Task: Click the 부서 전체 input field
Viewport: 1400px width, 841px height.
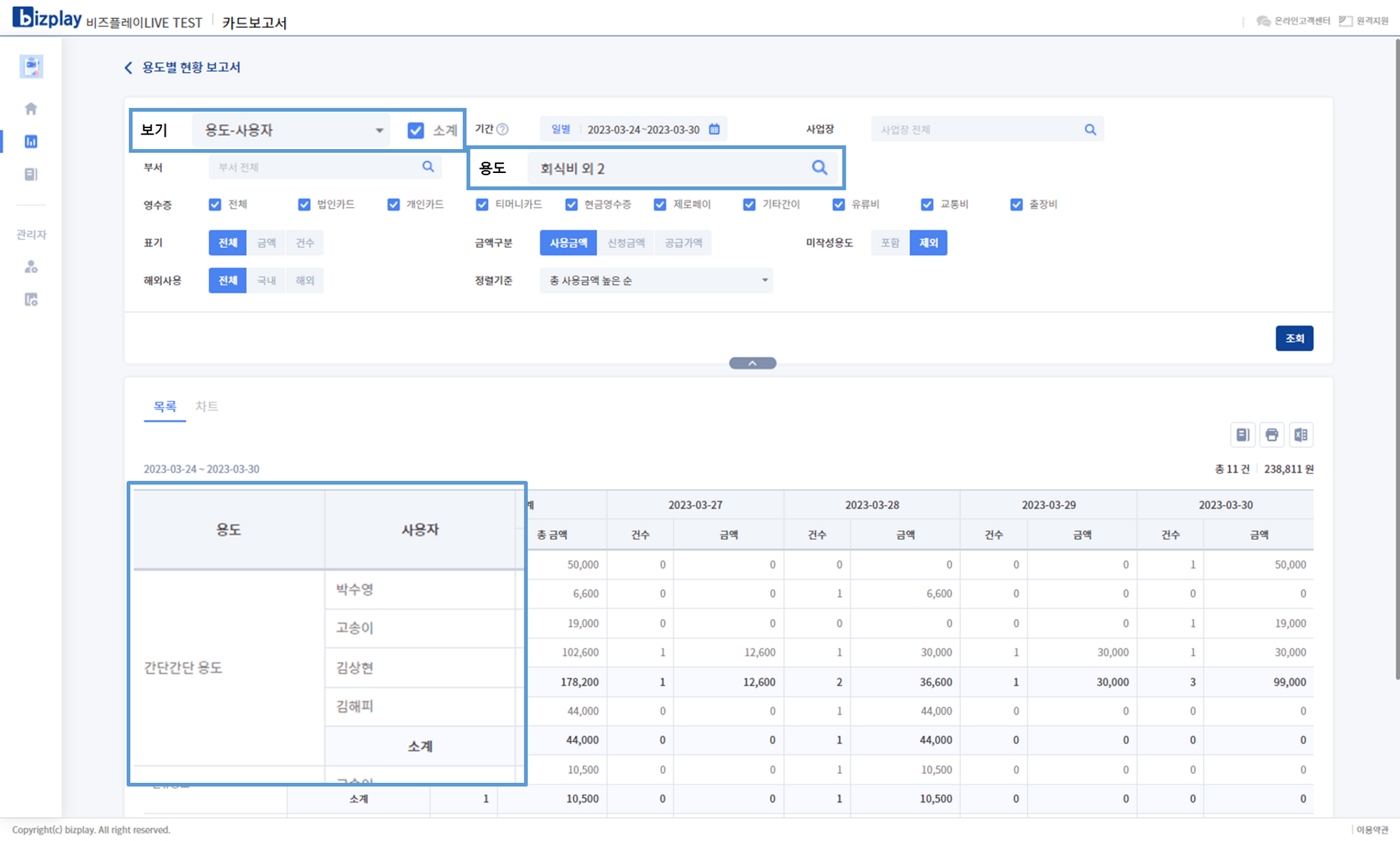Action: tap(325, 167)
